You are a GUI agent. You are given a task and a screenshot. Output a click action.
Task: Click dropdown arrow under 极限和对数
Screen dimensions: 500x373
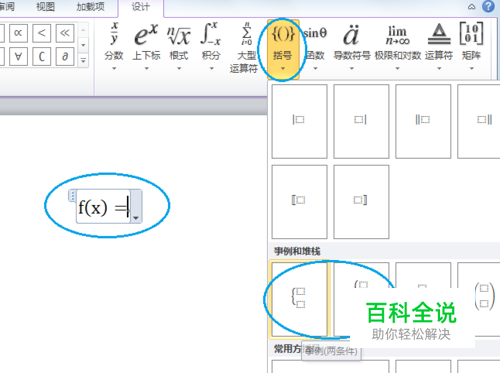point(397,68)
